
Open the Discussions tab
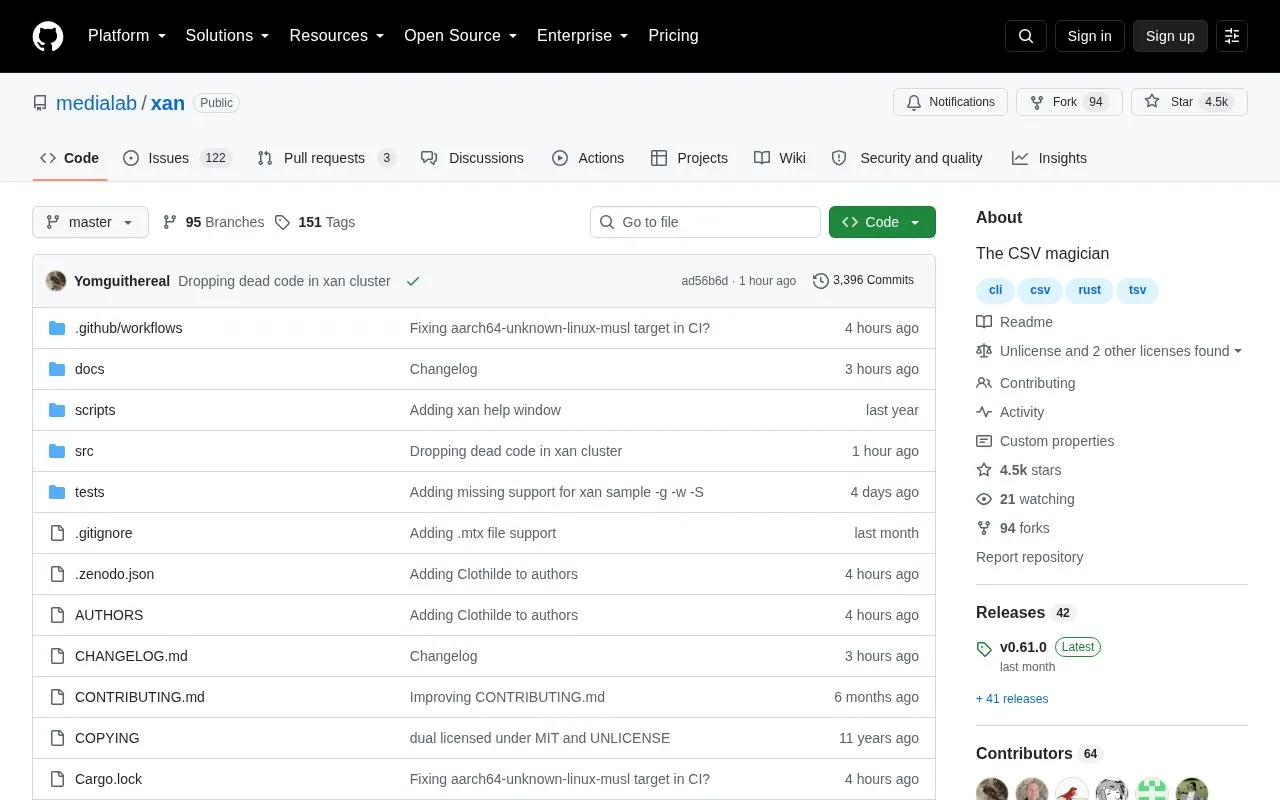click(472, 158)
